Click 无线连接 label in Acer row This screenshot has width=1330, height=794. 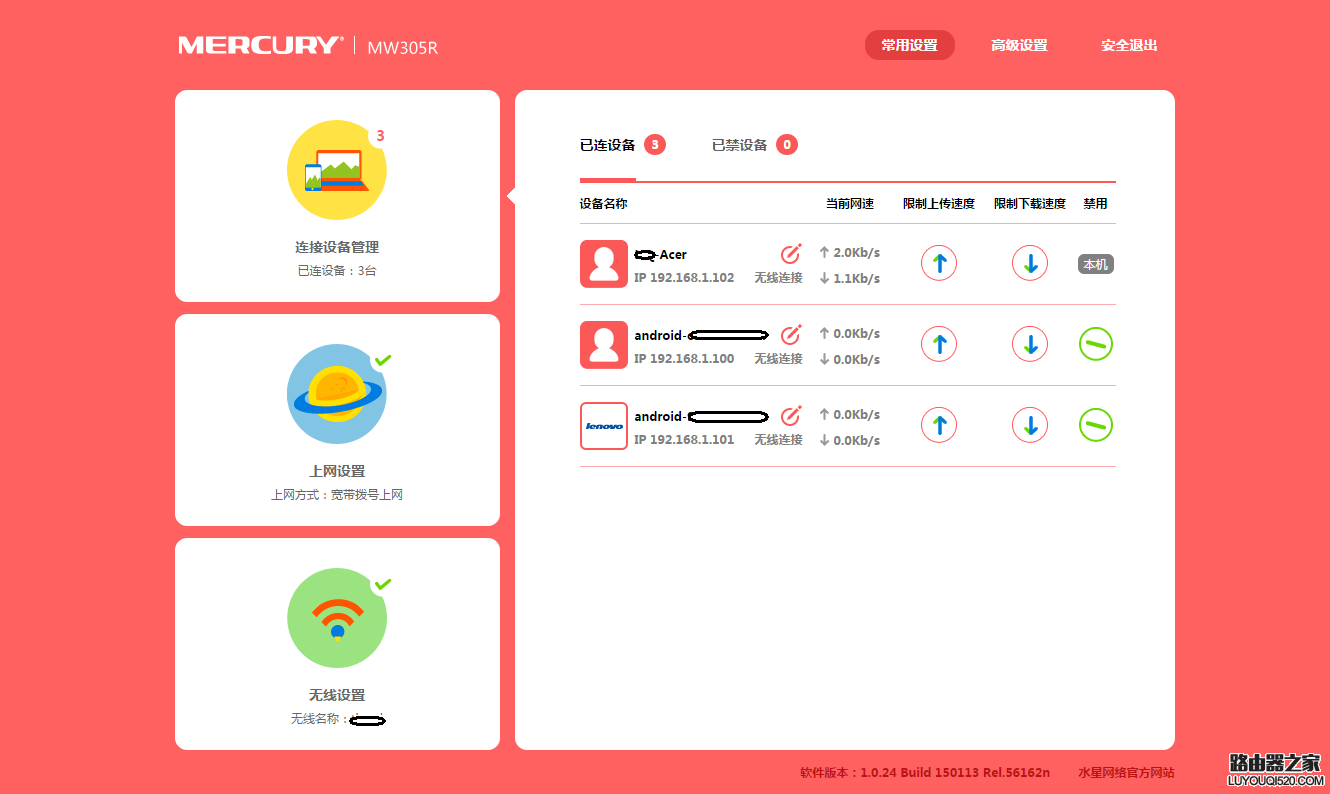coord(778,277)
